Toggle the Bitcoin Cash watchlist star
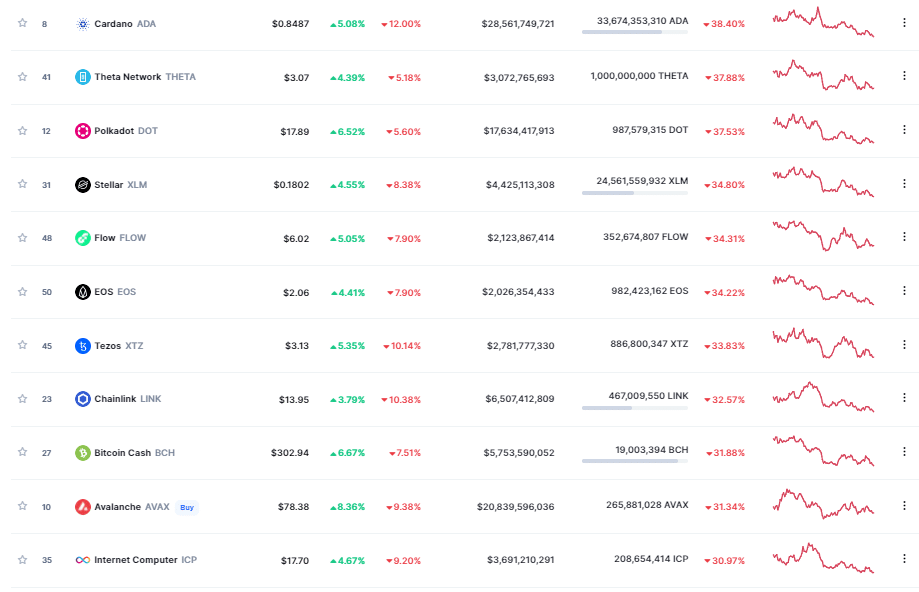 coord(22,452)
